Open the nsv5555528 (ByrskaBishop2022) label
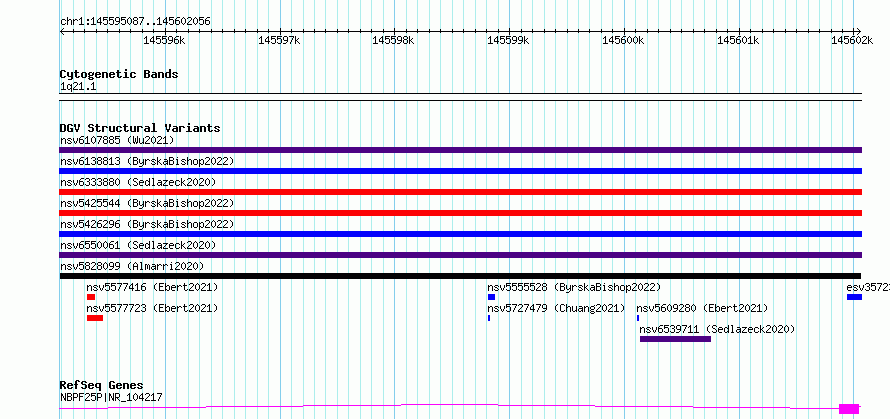 [574, 287]
